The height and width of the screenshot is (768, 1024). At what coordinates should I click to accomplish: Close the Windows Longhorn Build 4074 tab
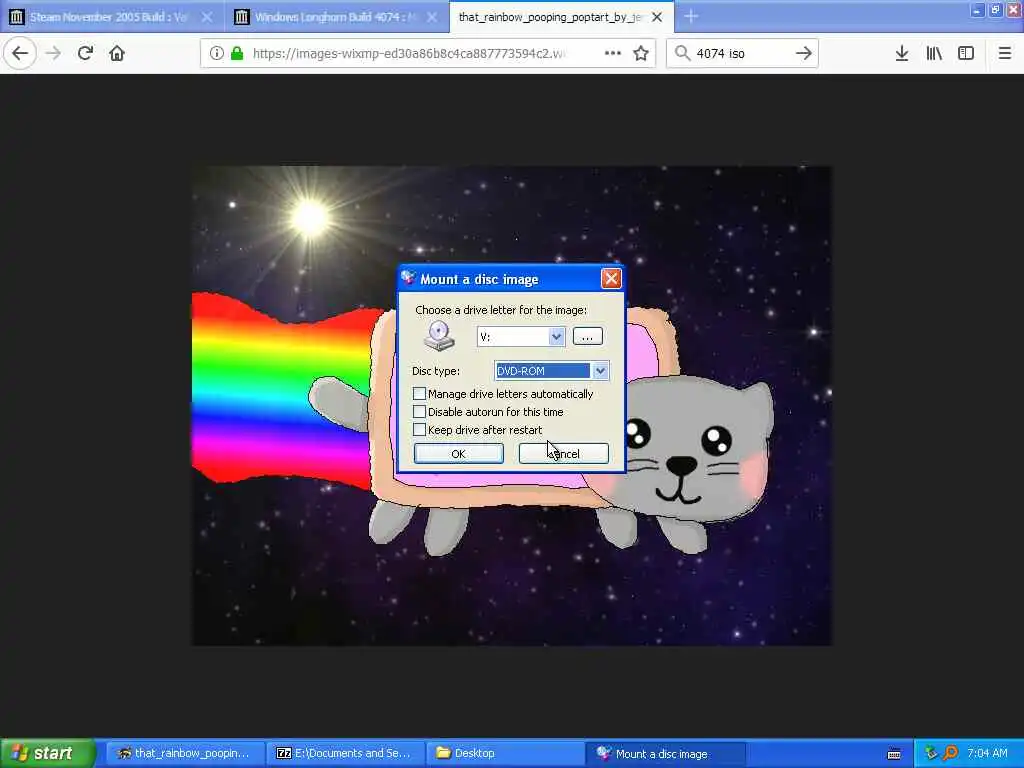coord(432,17)
